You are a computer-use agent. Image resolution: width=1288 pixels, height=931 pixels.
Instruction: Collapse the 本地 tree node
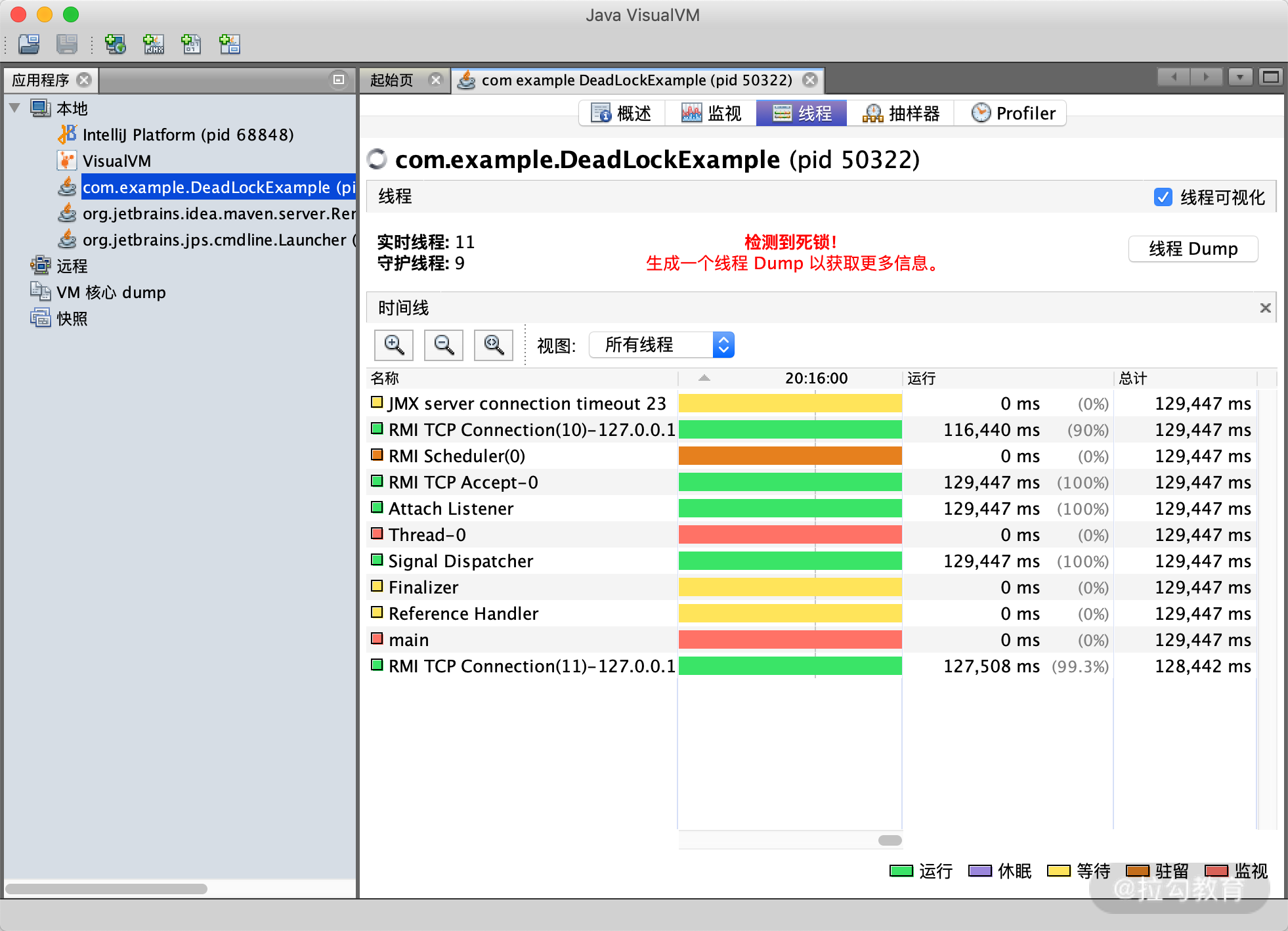point(15,108)
